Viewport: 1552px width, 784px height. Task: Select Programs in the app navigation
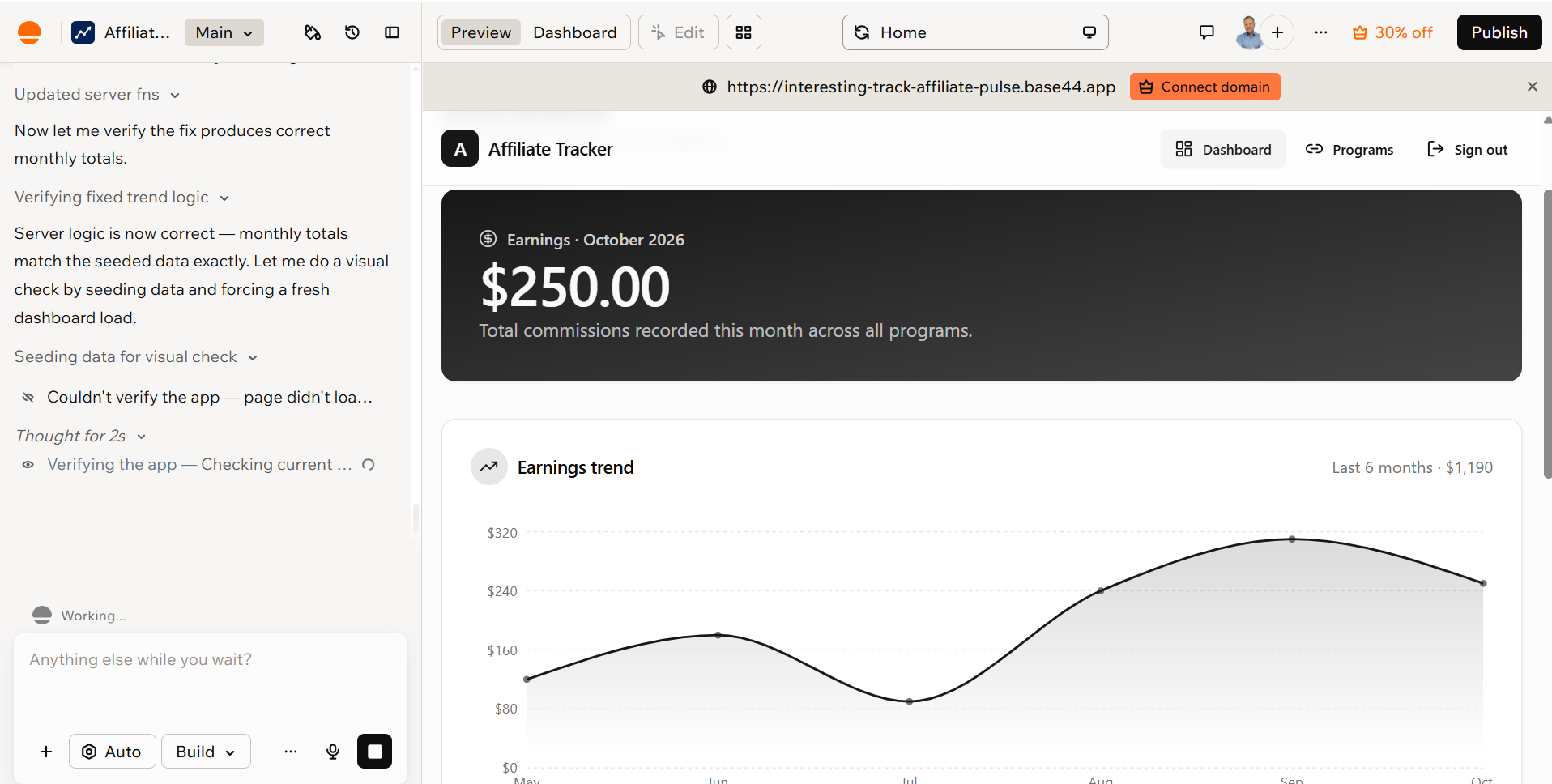click(1349, 149)
